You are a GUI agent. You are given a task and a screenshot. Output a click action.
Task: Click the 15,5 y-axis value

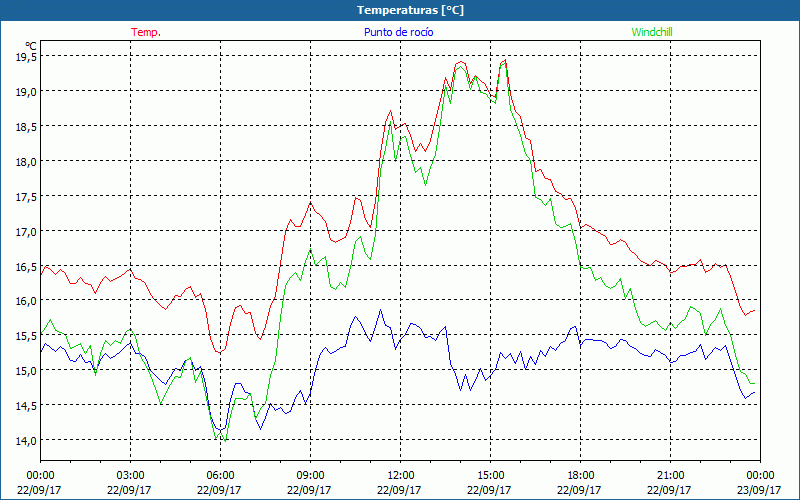click(26, 336)
